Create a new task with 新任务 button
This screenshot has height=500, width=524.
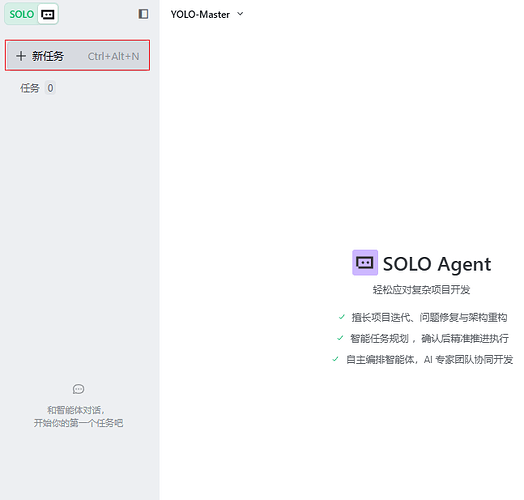[x=77, y=55]
